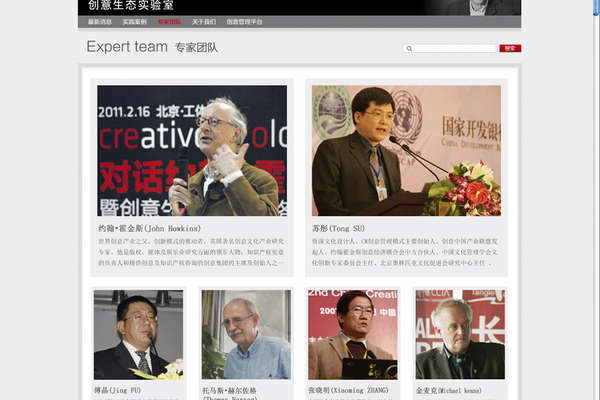Screen dimensions: 600x400
Task: Go to the 实践案例 menu item
Action: (x=135, y=22)
